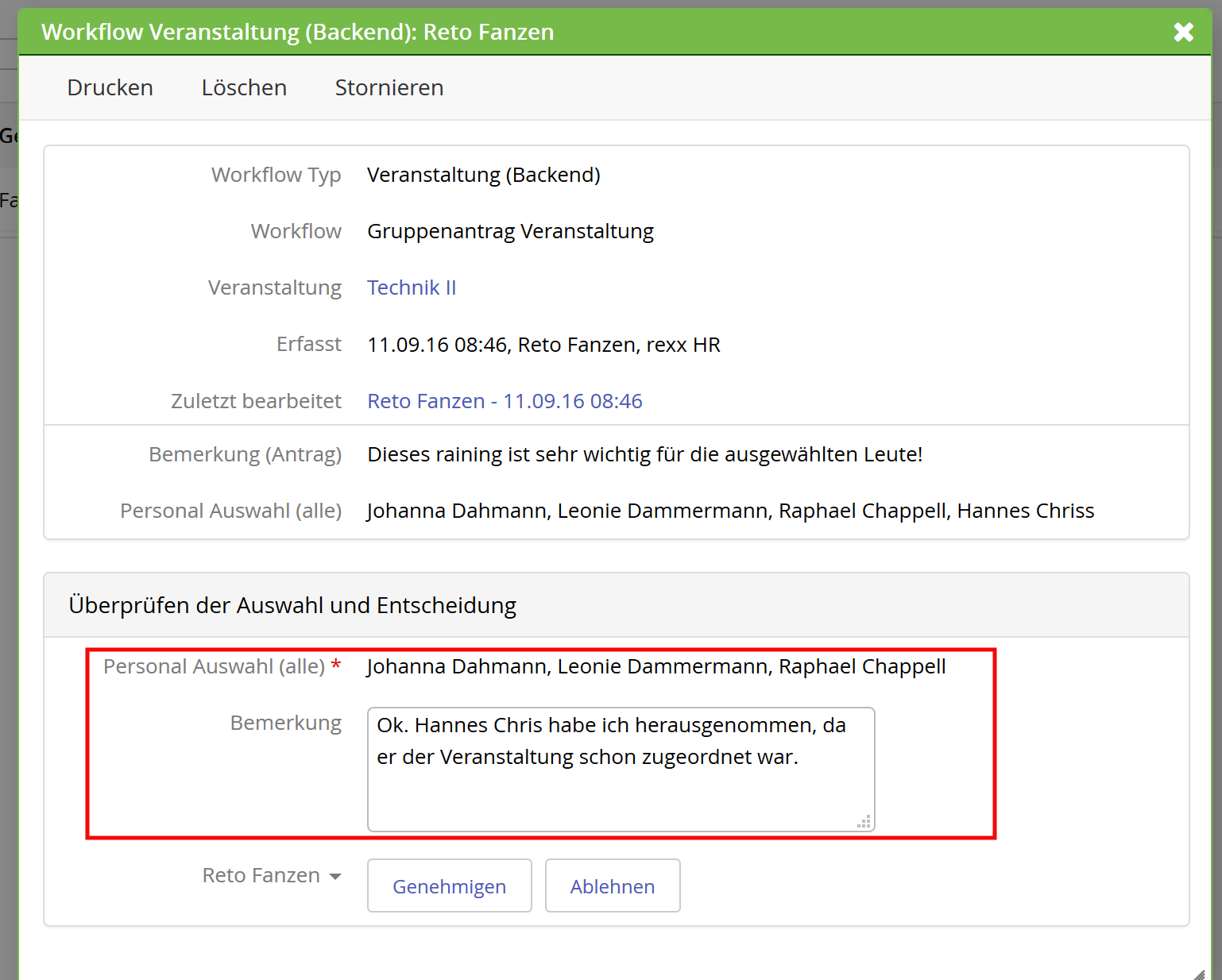Open the Technik II event link
Viewport: 1222px width, 980px height.
(412, 287)
